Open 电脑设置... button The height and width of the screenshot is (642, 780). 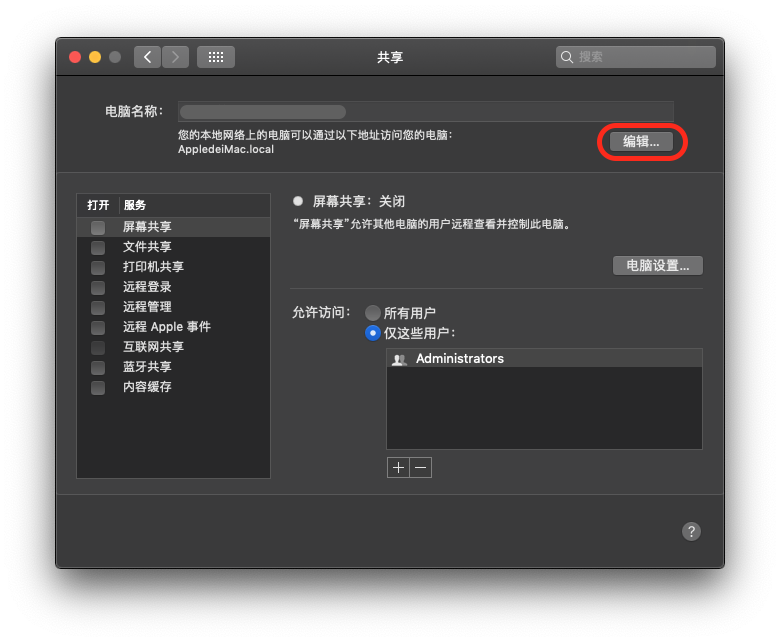[657, 265]
